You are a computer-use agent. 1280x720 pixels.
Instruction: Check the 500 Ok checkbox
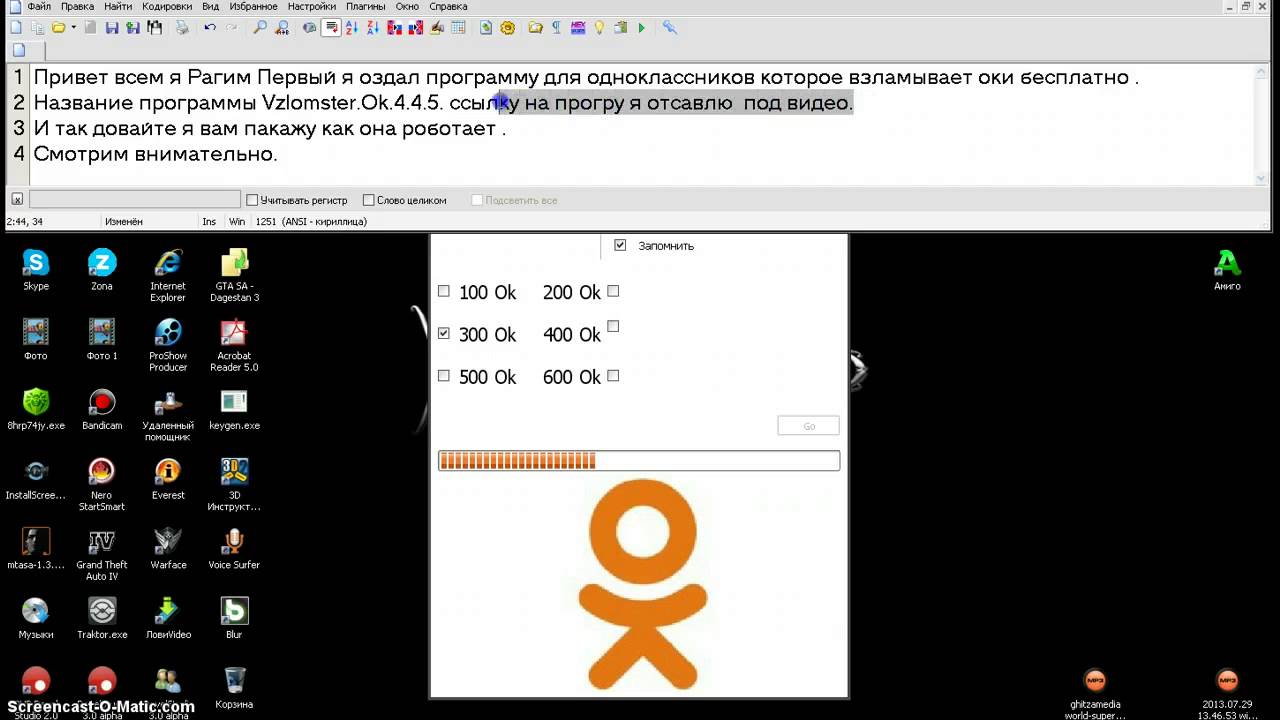tap(444, 376)
